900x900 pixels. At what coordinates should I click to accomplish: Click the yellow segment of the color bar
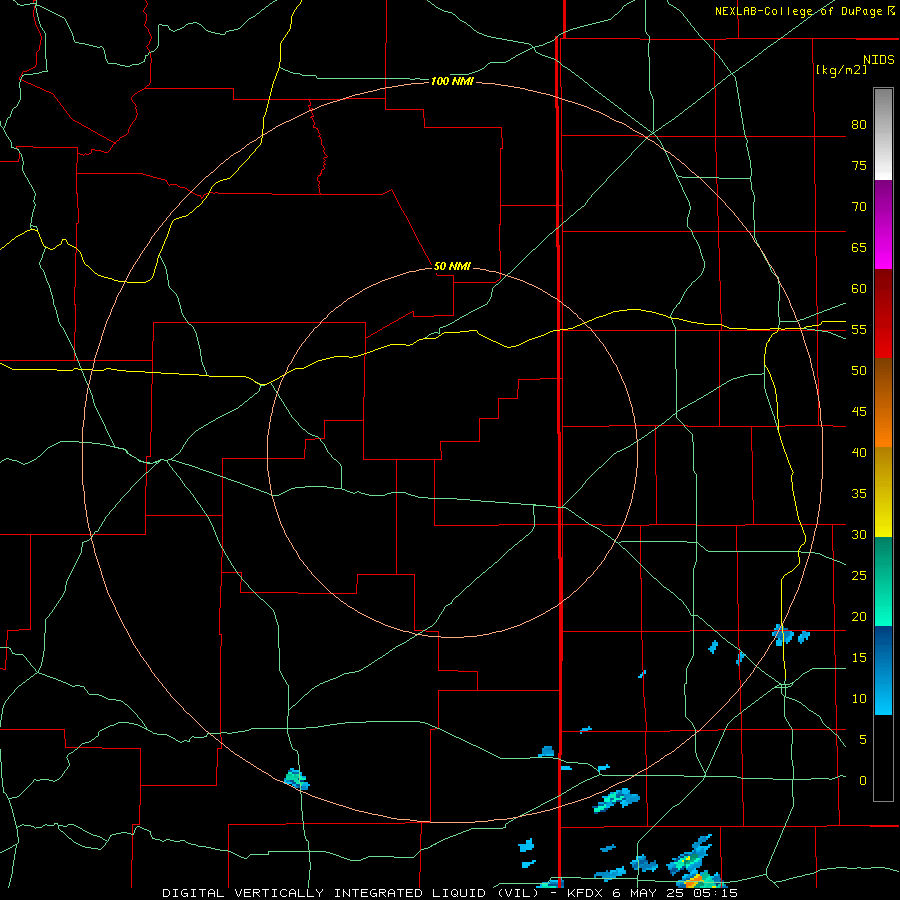[x=883, y=492]
